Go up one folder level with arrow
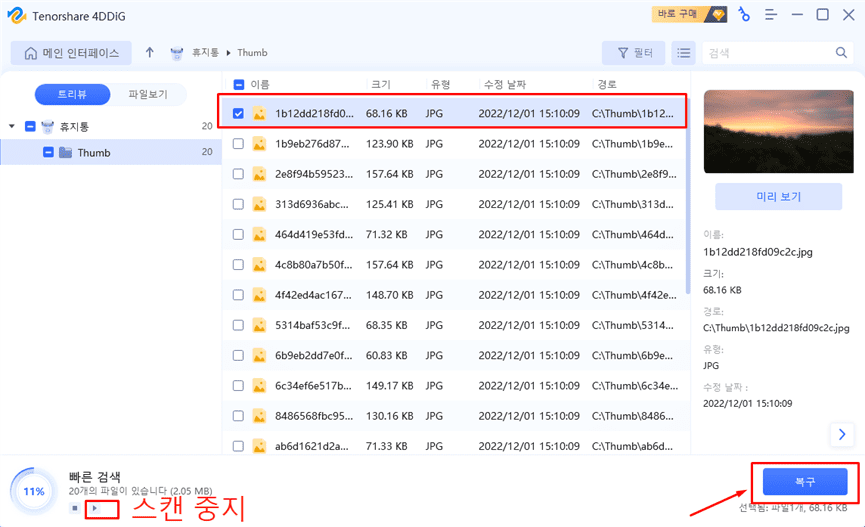 point(150,53)
